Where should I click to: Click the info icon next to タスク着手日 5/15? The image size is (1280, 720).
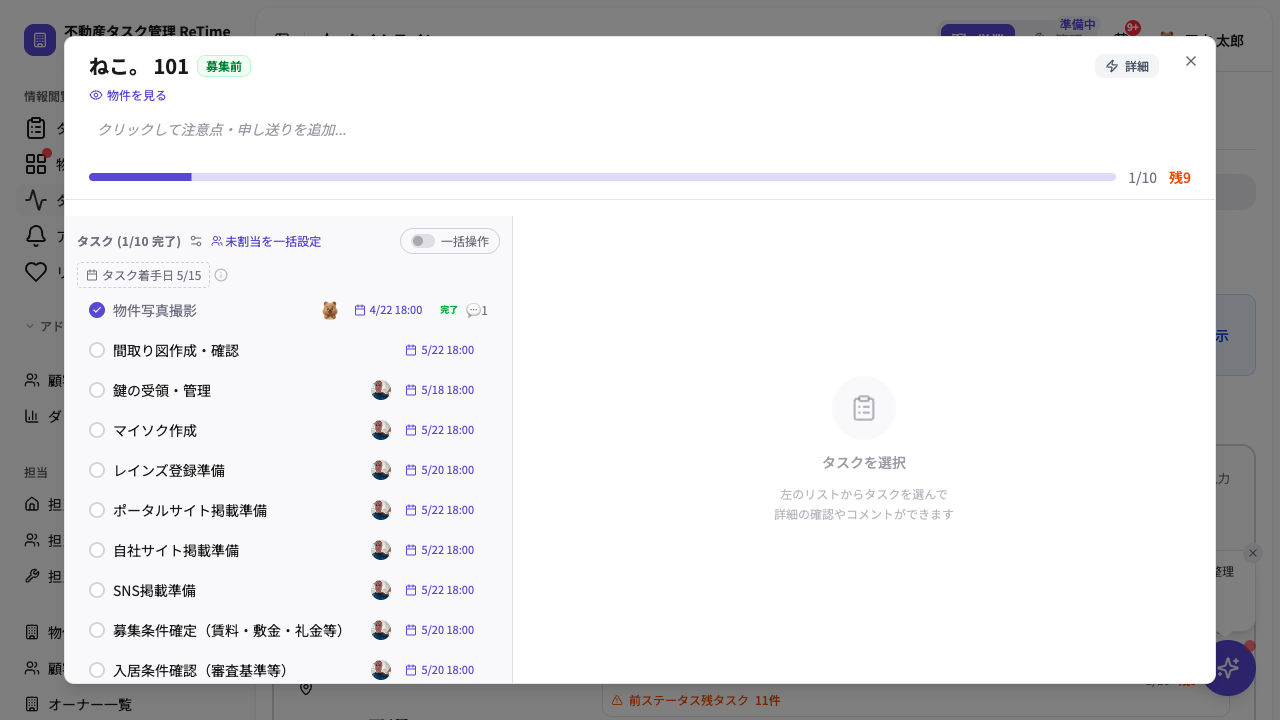pyautogui.click(x=221, y=275)
